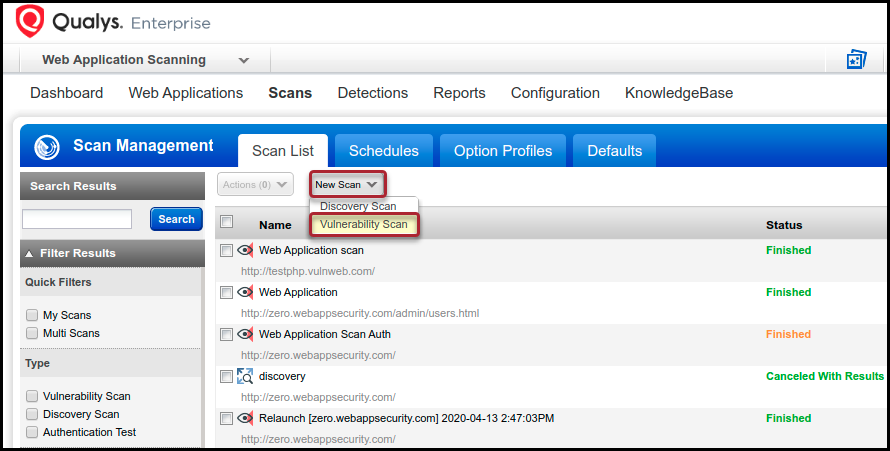Filter by Vulnerability Scan type checkbox

coord(32,396)
